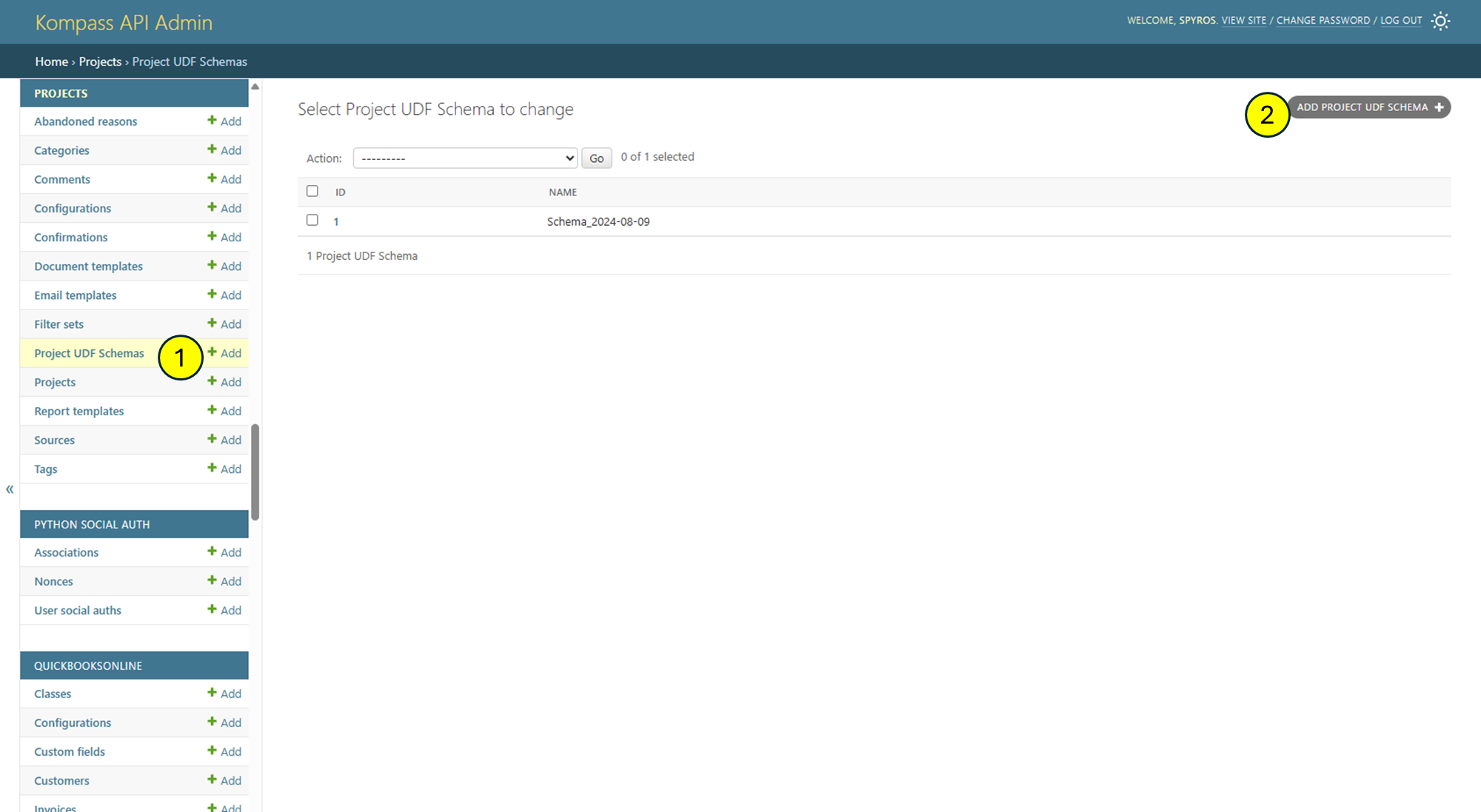Collapse the sidebar with double chevron
The image size is (1481, 812).
click(10, 489)
